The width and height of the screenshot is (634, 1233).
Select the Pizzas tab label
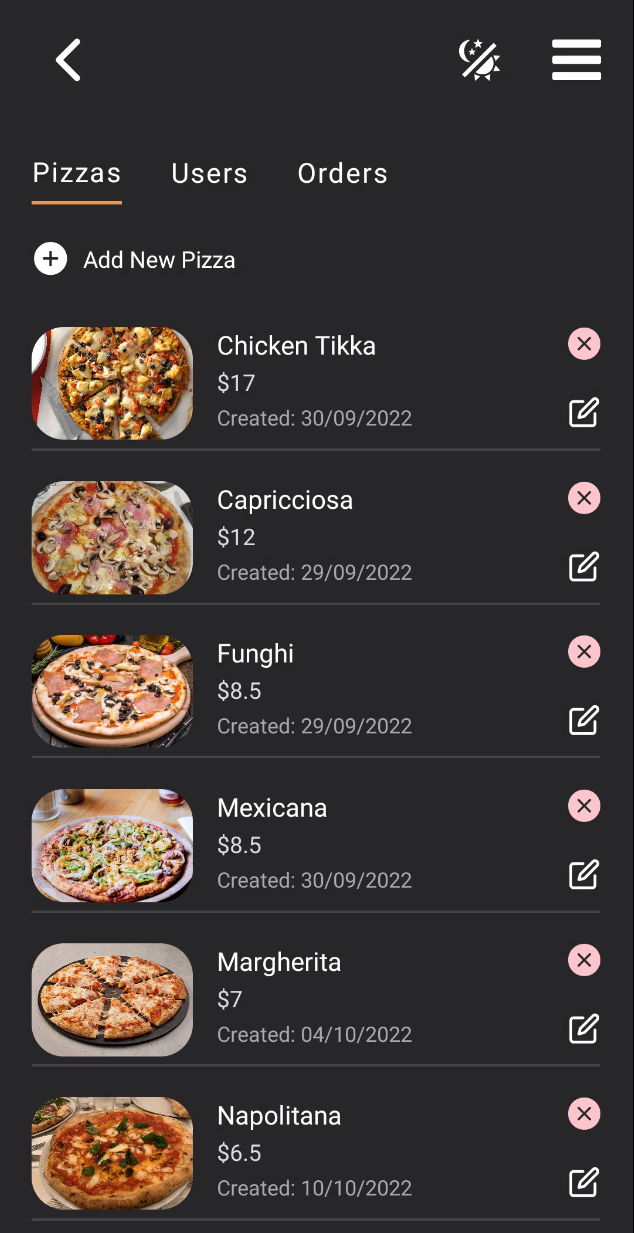[77, 173]
